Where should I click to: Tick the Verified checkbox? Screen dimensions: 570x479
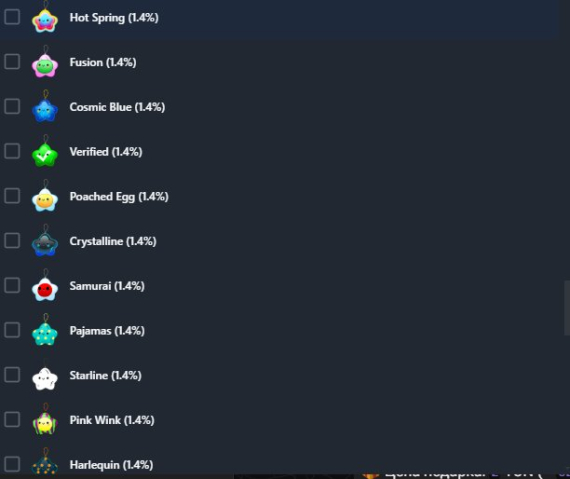pos(12,151)
